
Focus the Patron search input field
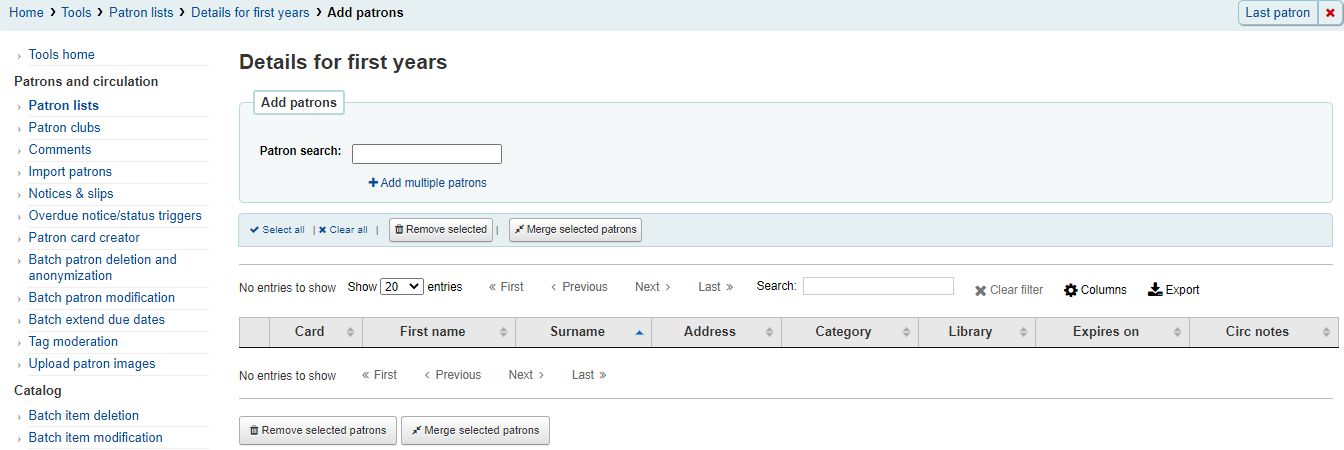[427, 154]
